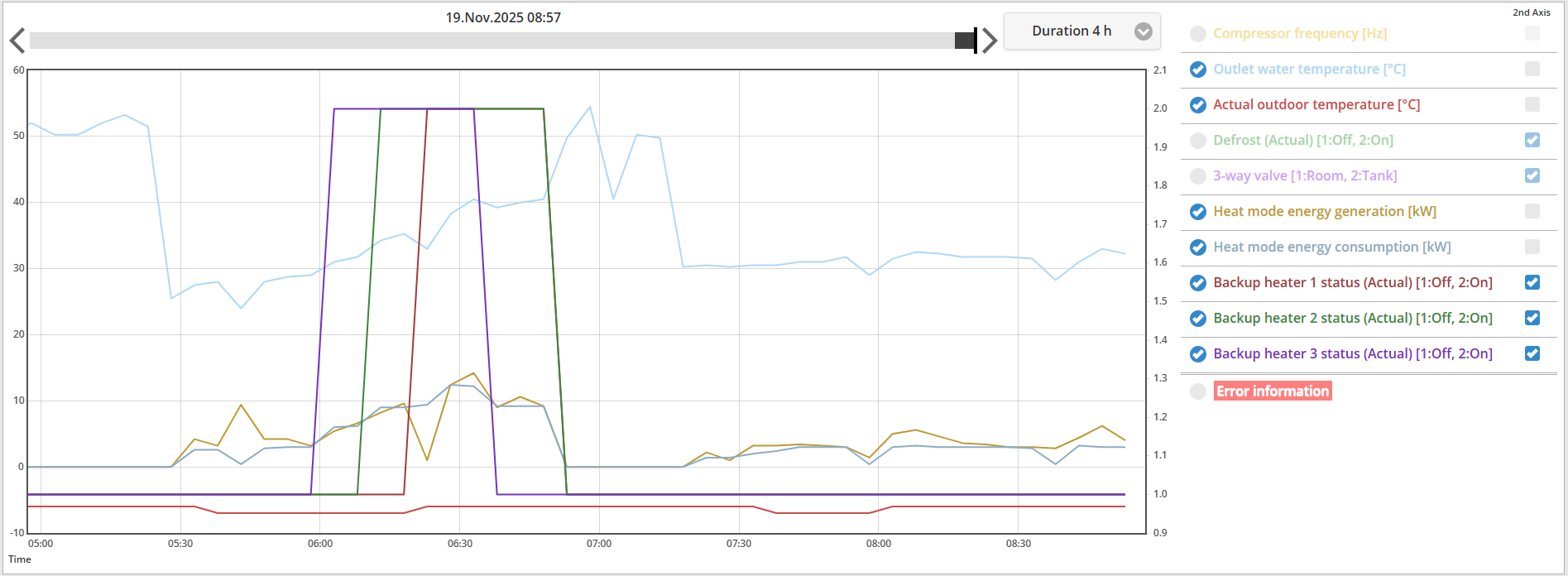Image resolution: width=1568 pixels, height=576 pixels.
Task: Show the Defrost (Actual) series
Action: click(1197, 141)
